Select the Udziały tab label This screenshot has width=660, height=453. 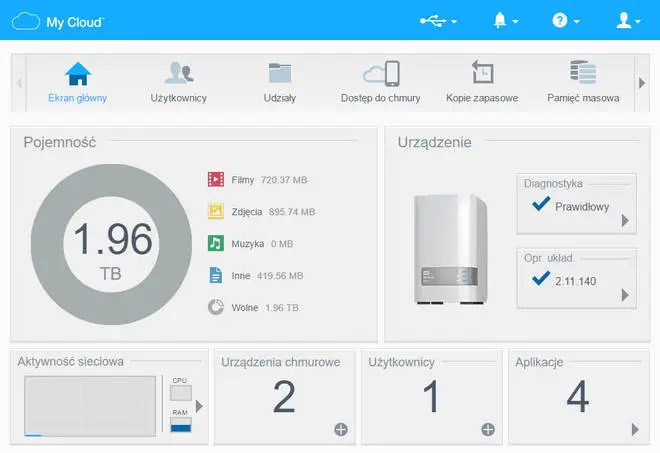coord(280,98)
